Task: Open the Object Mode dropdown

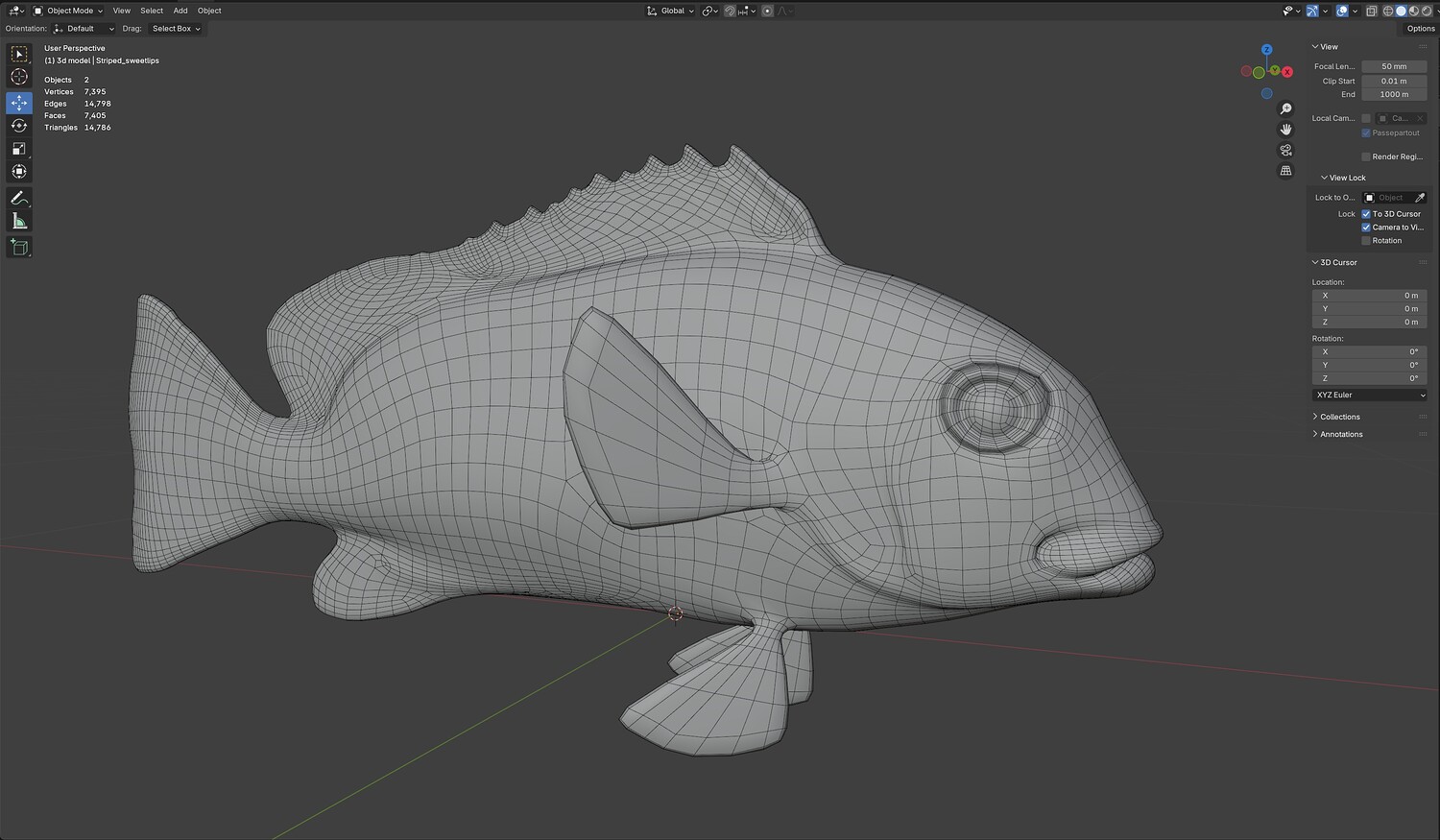Action: (68, 11)
